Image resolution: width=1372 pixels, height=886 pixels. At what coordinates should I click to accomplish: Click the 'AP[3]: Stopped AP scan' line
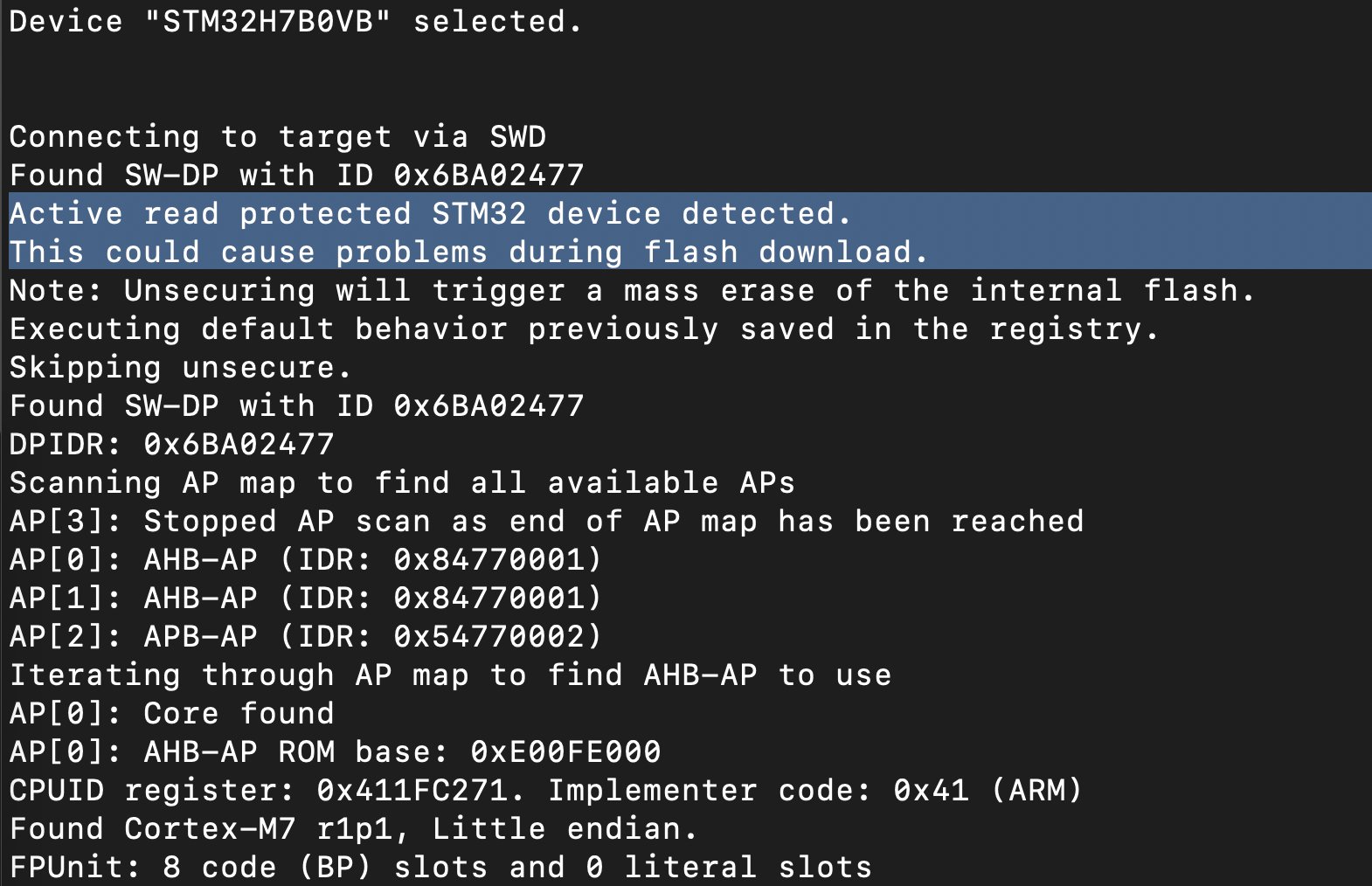pyautogui.click(x=546, y=522)
